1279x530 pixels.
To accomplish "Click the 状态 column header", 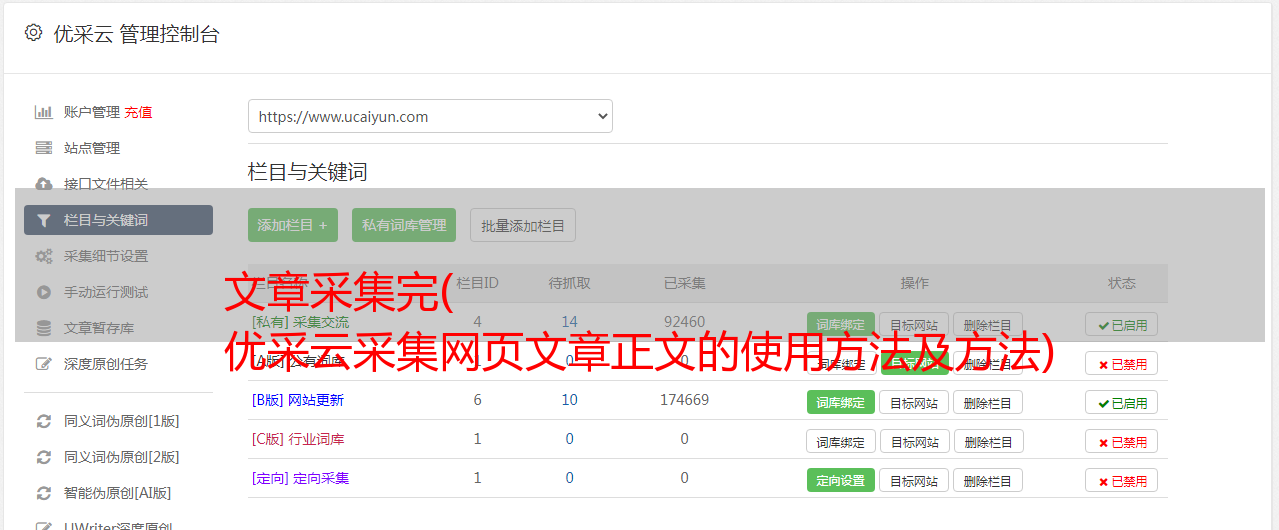I will tap(1122, 283).
